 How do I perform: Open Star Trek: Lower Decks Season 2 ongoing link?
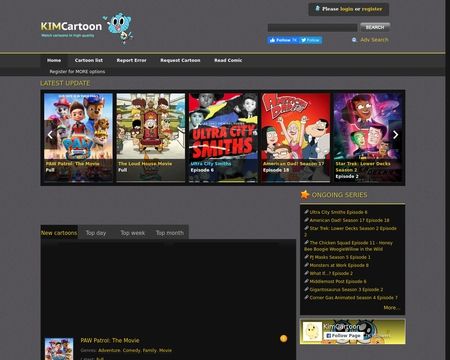point(350,231)
